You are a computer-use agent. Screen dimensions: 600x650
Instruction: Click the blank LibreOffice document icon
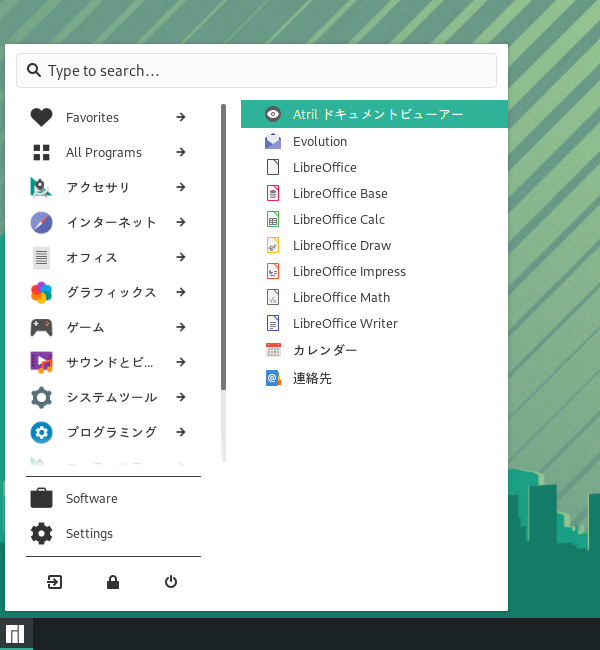pyautogui.click(x=273, y=167)
